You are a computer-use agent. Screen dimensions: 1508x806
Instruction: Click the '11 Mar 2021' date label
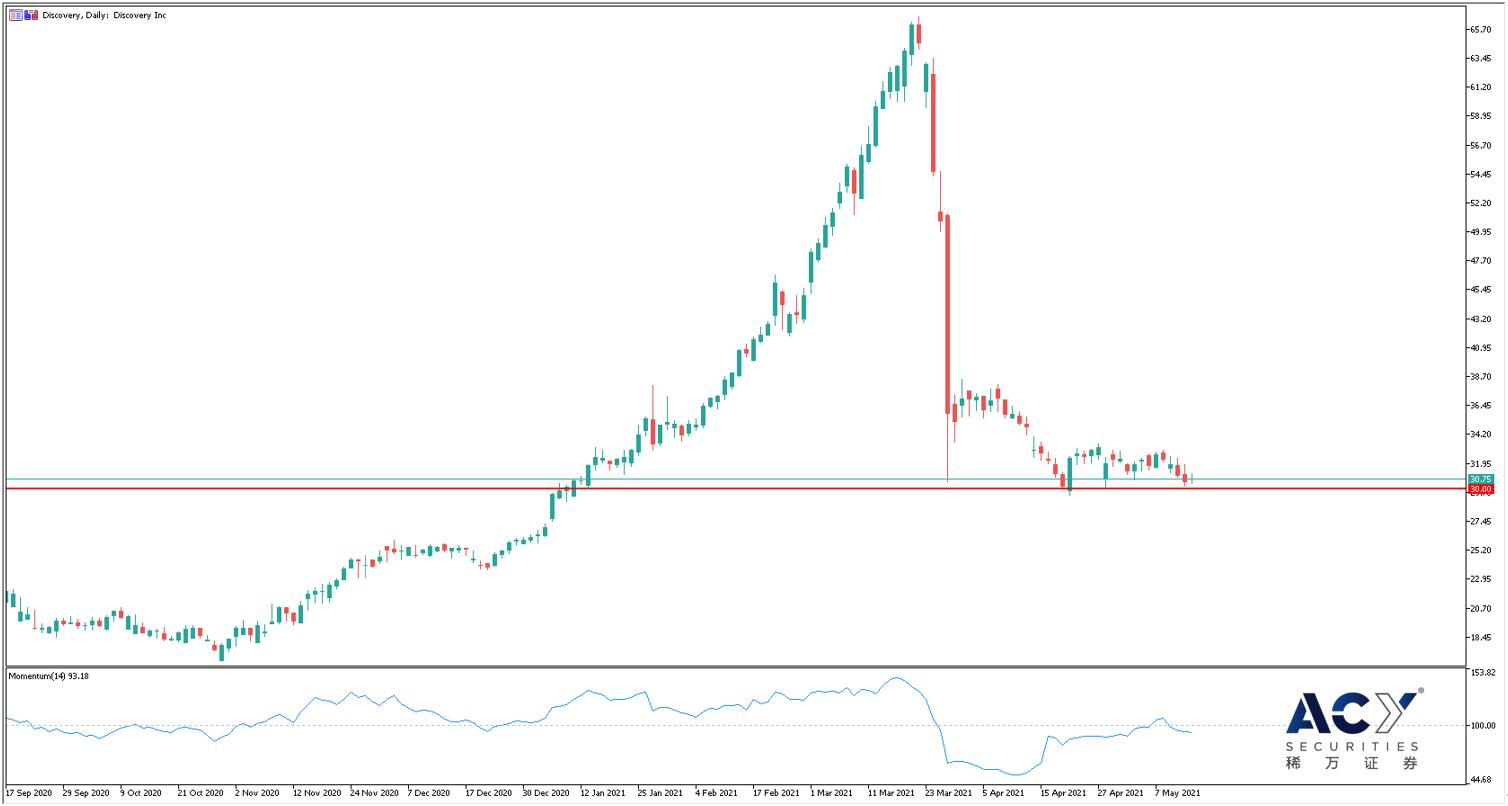(890, 793)
